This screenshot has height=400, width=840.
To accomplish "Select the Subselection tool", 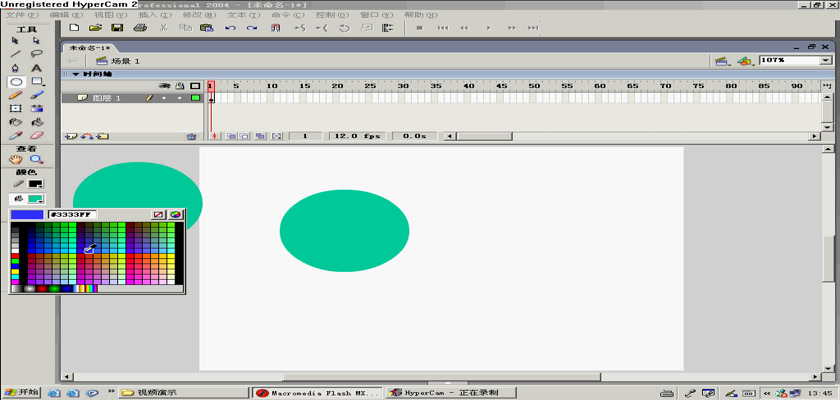I will (x=36, y=40).
